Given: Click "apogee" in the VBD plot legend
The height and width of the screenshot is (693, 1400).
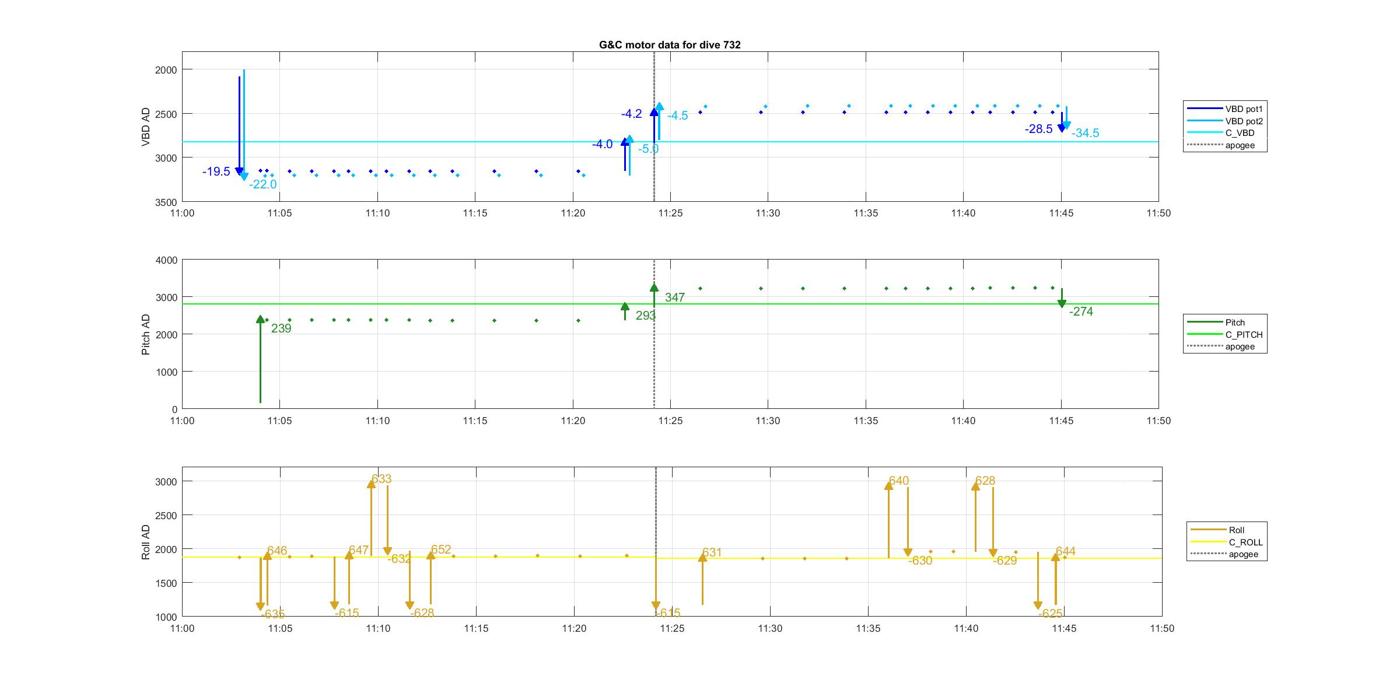Looking at the screenshot, I should pyautogui.click(x=1220, y=145).
